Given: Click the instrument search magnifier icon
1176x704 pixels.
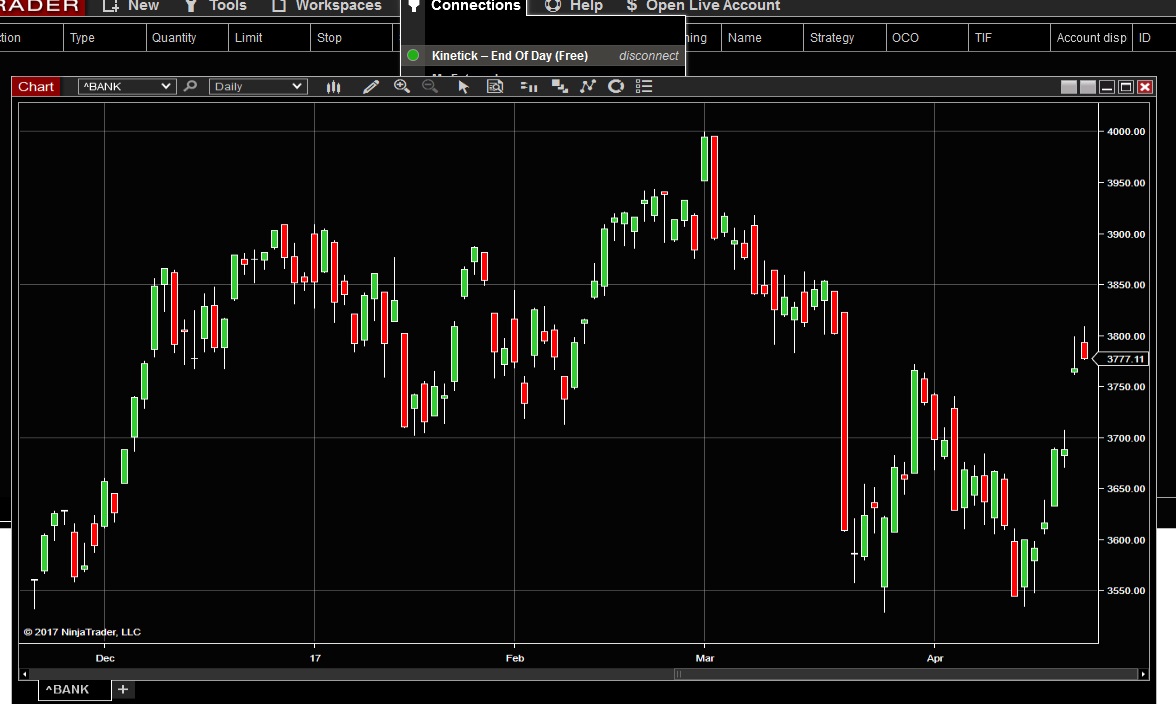Looking at the screenshot, I should [x=190, y=86].
